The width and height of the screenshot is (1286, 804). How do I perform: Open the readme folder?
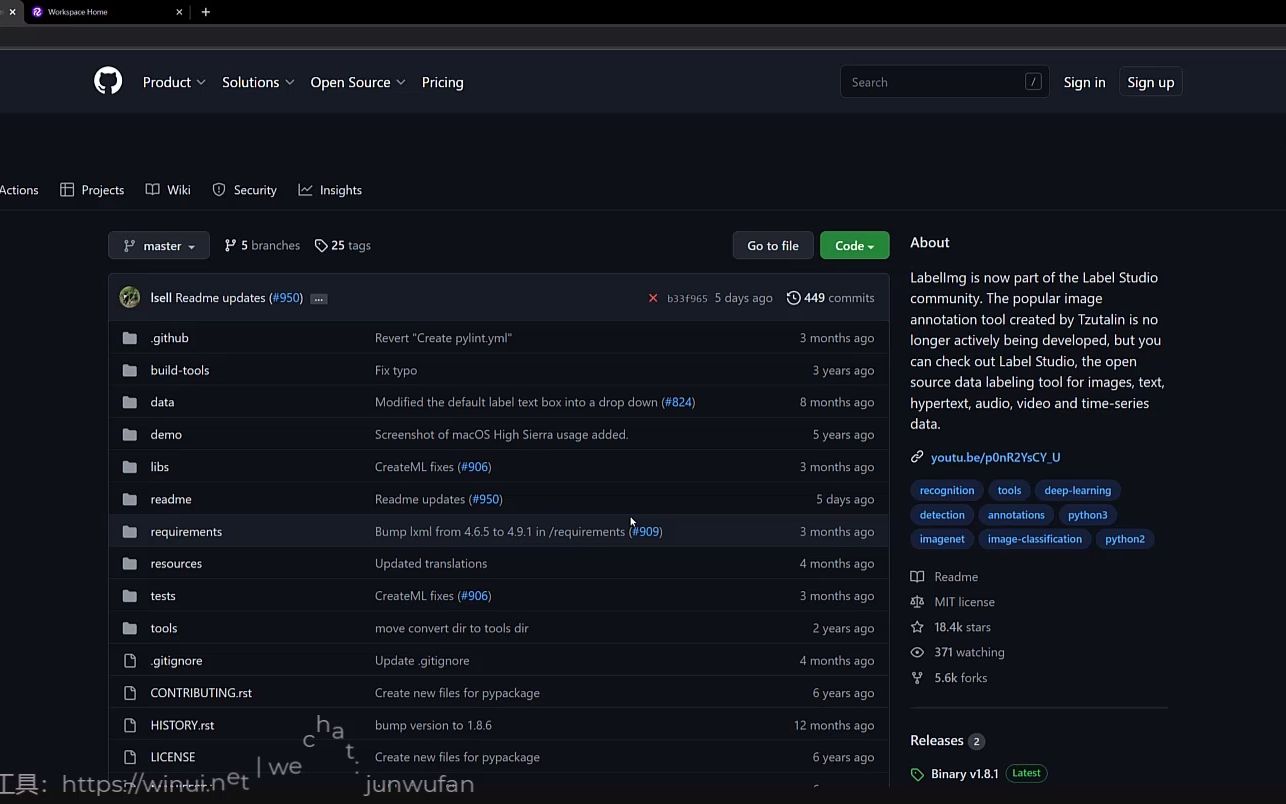171,499
